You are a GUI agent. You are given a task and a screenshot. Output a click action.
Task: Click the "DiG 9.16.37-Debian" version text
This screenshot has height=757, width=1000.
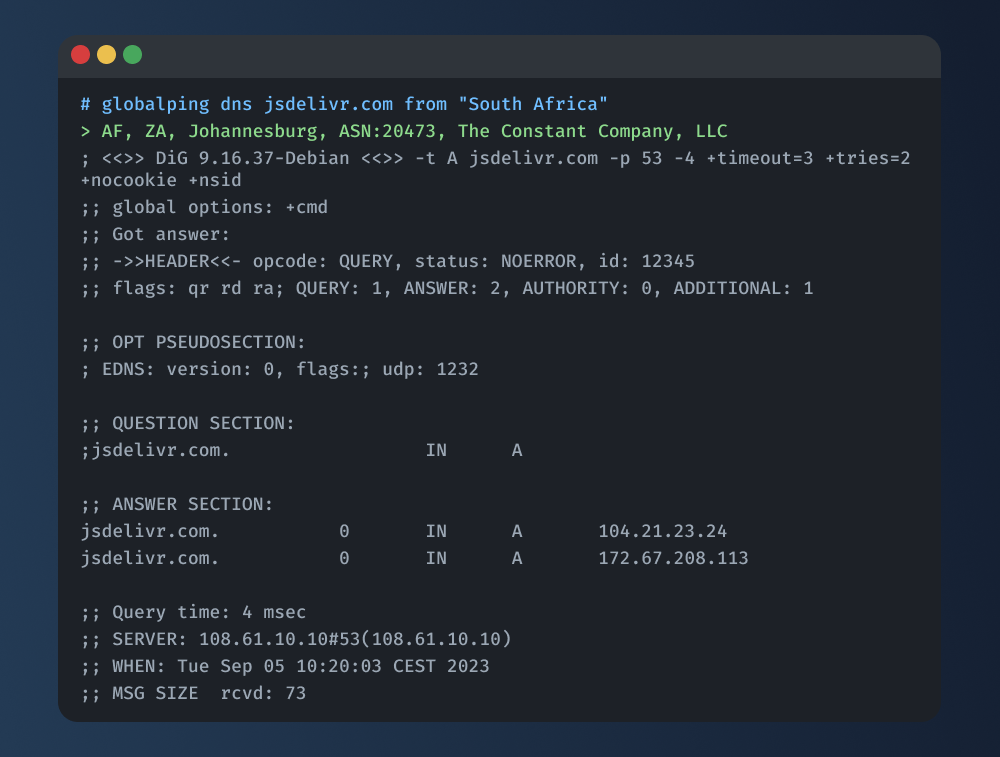pos(253,158)
